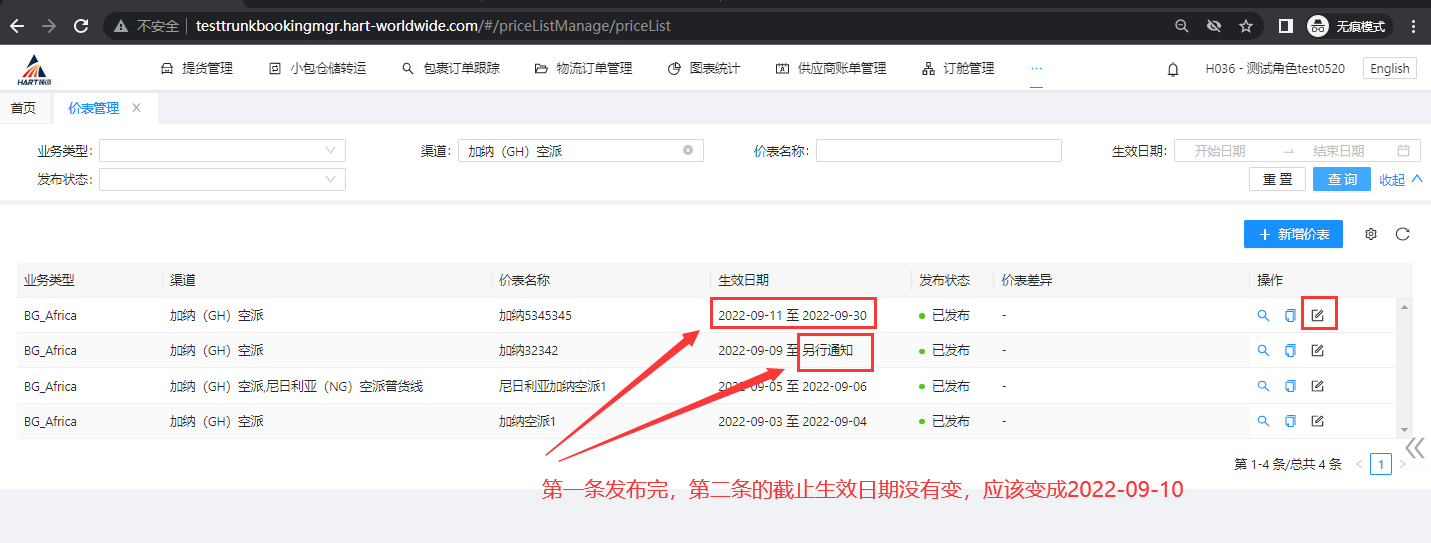This screenshot has height=543, width=1431.
Task: Click the 价表名称 input field
Action: [938, 151]
